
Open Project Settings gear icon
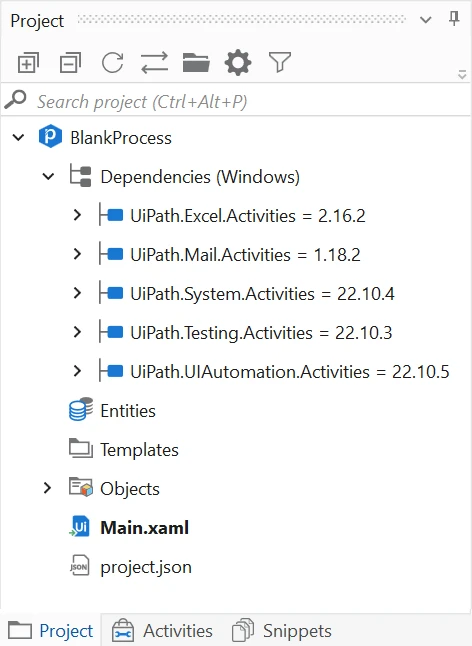pos(238,63)
